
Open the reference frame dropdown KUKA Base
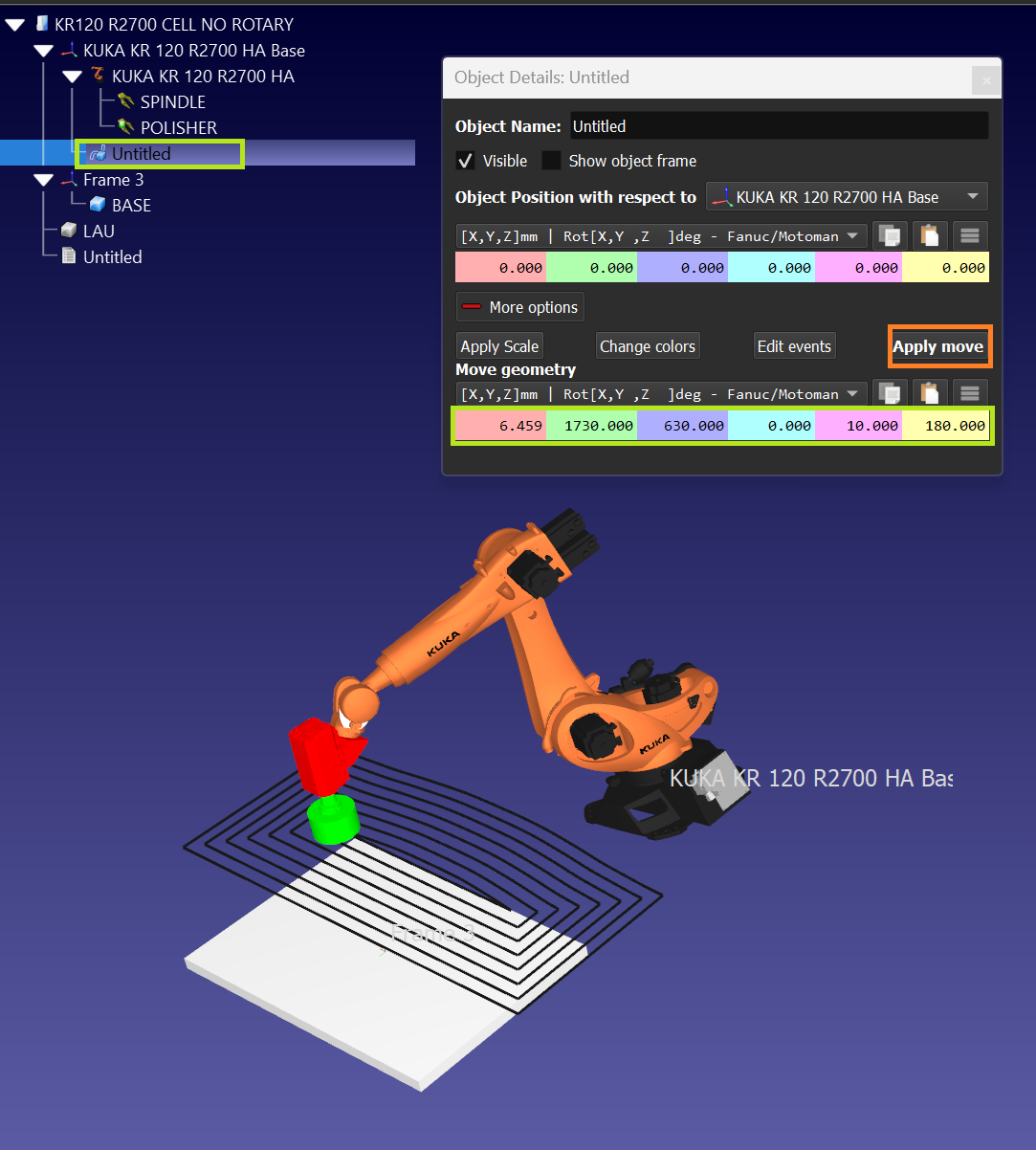click(x=847, y=197)
